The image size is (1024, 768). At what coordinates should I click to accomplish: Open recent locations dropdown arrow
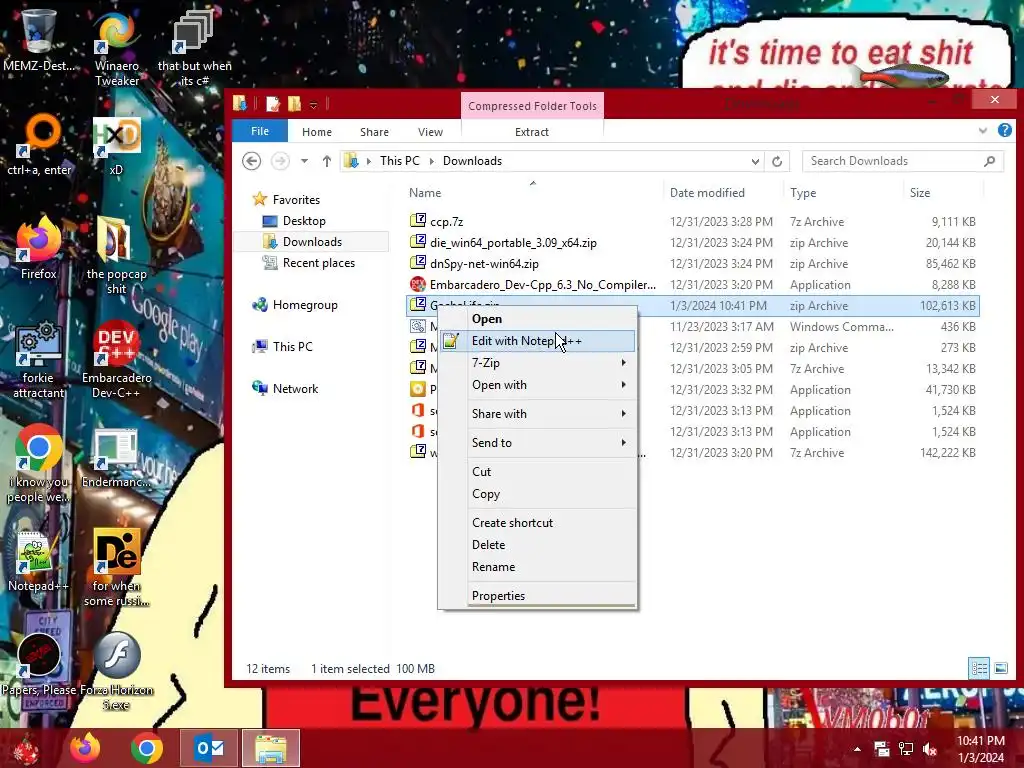pos(304,161)
